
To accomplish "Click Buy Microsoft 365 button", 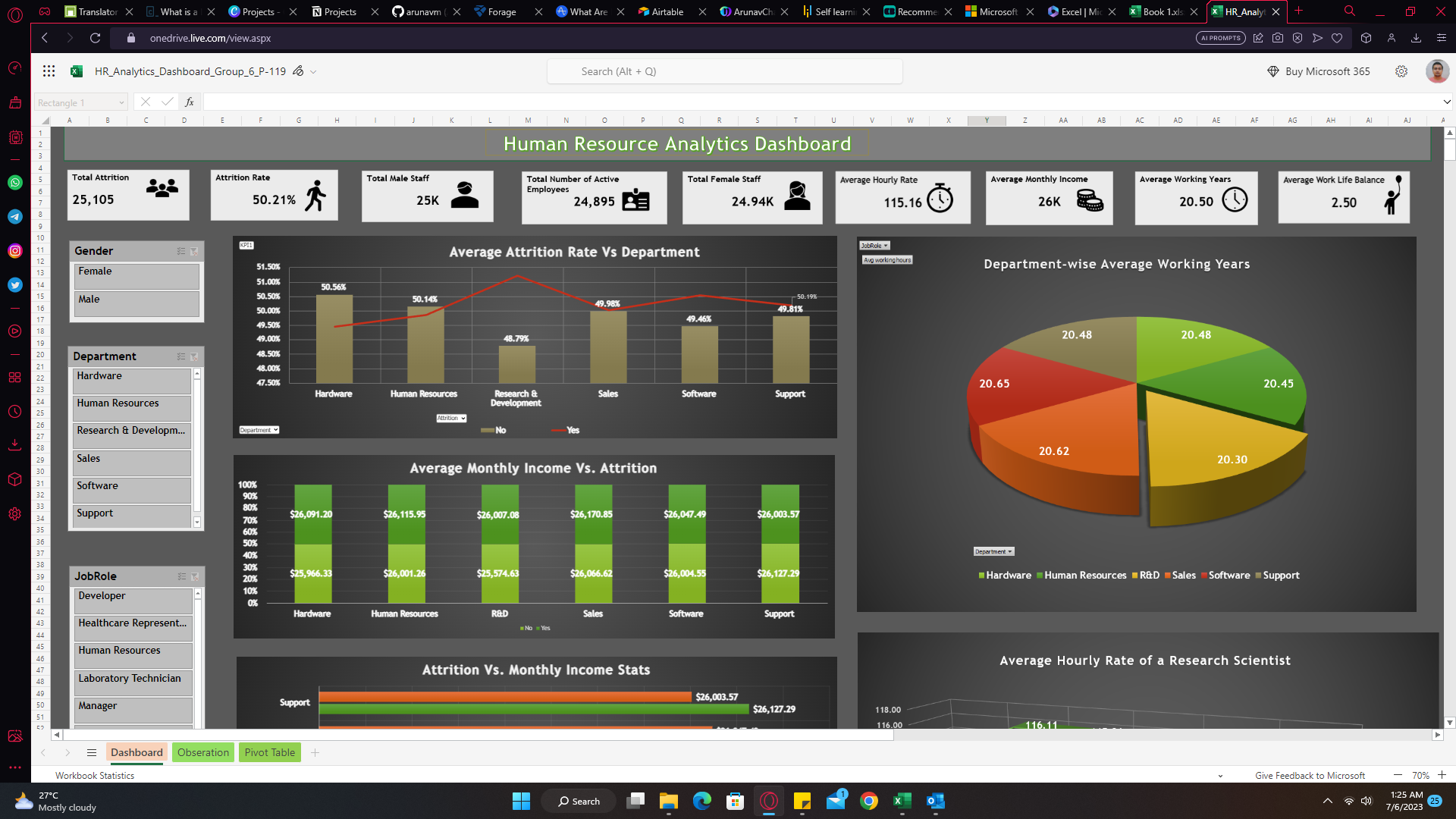I will pos(1319,71).
